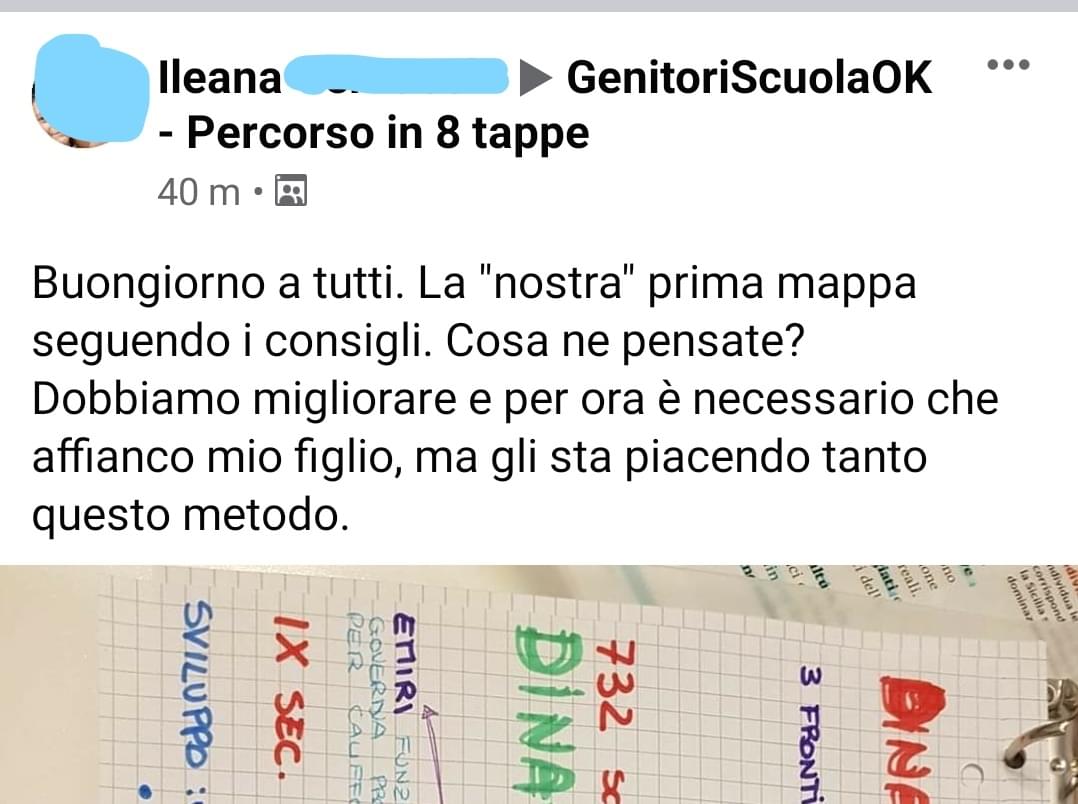Click the green 'DINA' lettering in photo
Image resolution: width=1078 pixels, height=804 pixels.
(546, 712)
